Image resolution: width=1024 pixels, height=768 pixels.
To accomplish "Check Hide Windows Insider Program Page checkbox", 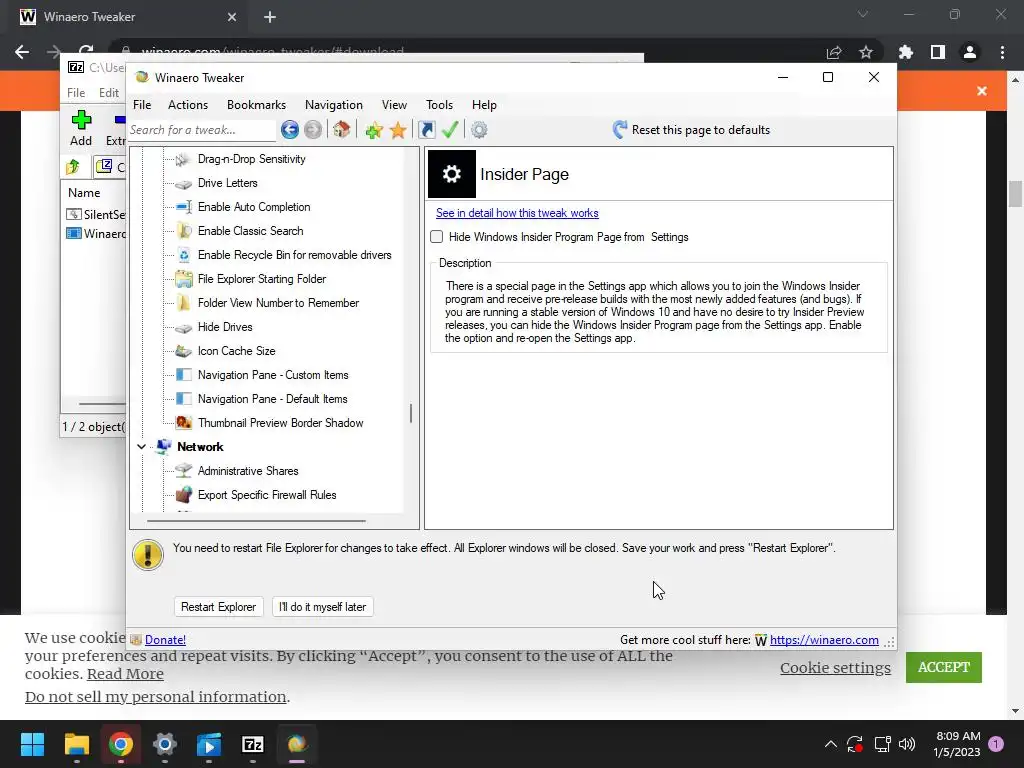I will coord(437,237).
